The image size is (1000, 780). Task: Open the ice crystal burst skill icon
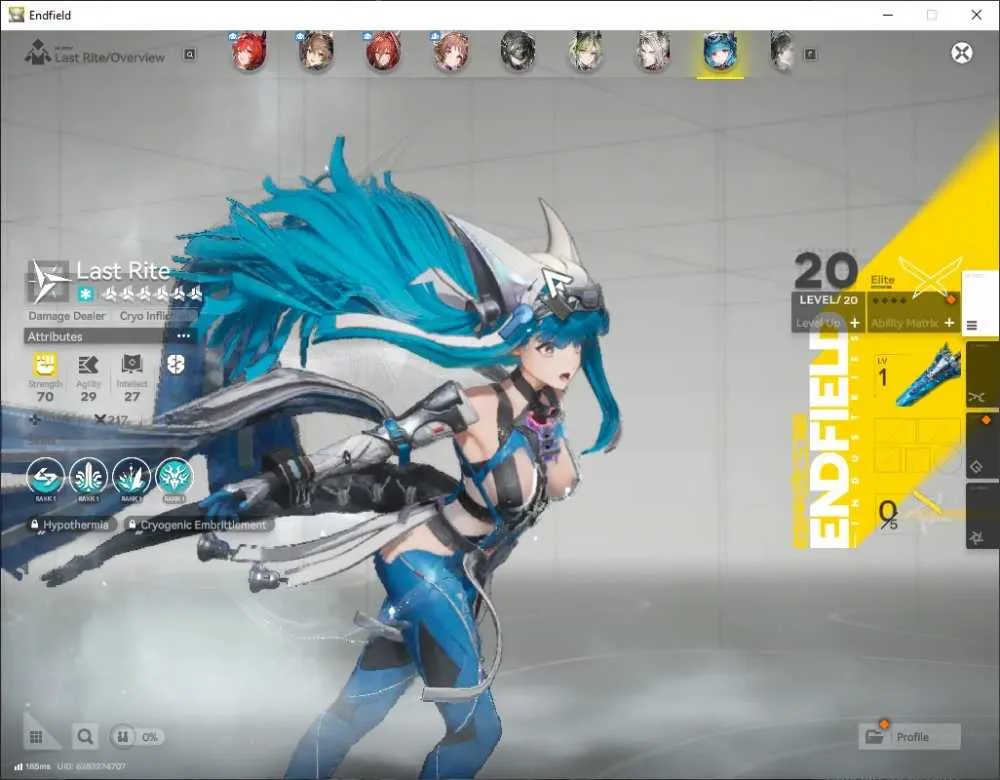[x=131, y=477]
